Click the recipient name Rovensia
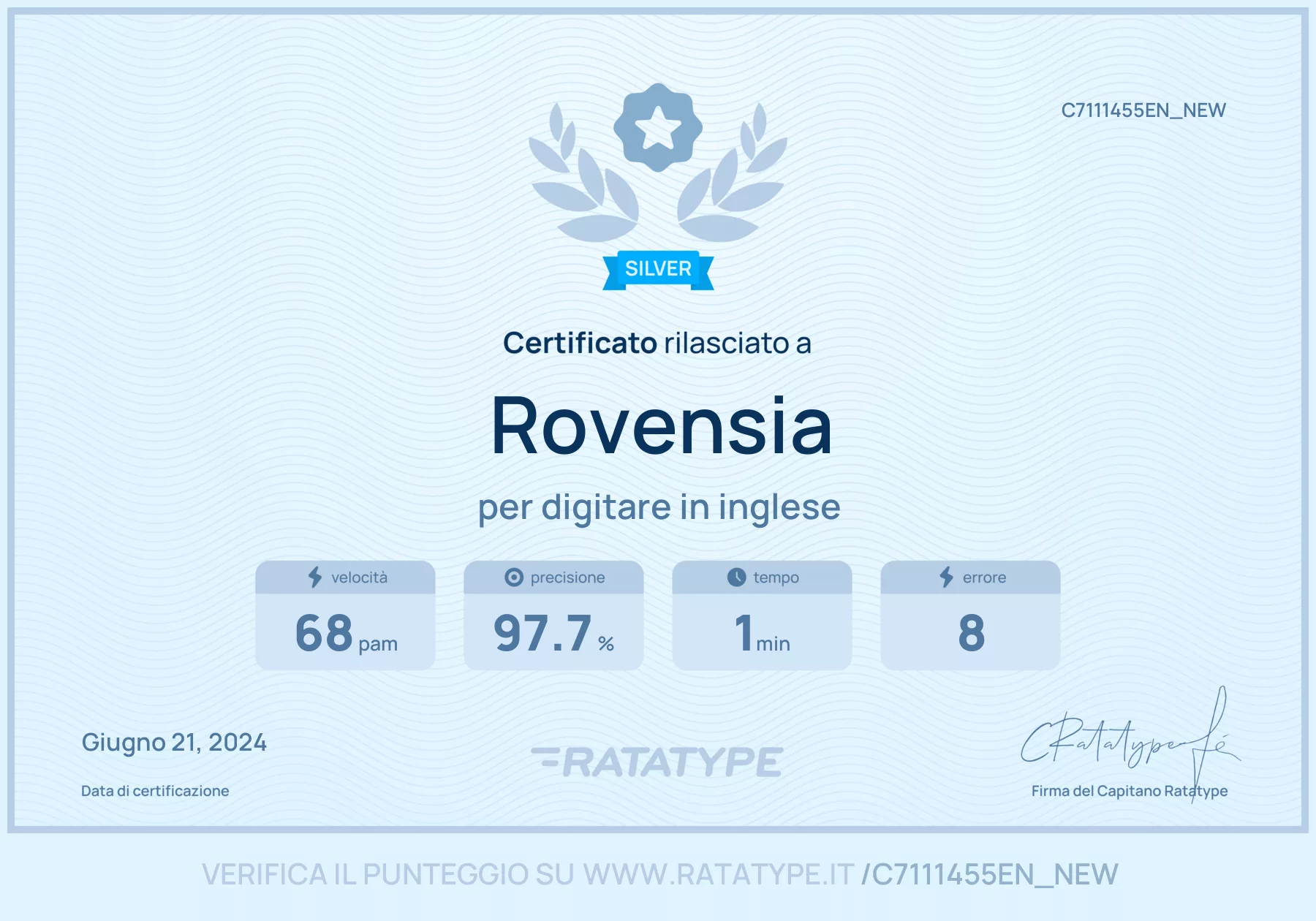The width and height of the screenshot is (1316, 921). click(x=662, y=425)
